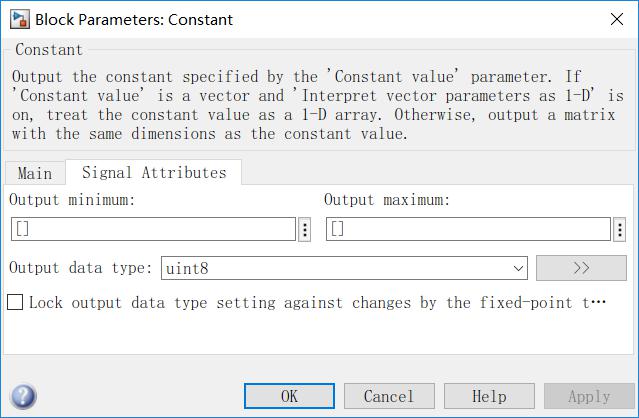This screenshot has height=418, width=639.
Task: Open the three-dot menu beside Output minimum
Action: (304, 229)
